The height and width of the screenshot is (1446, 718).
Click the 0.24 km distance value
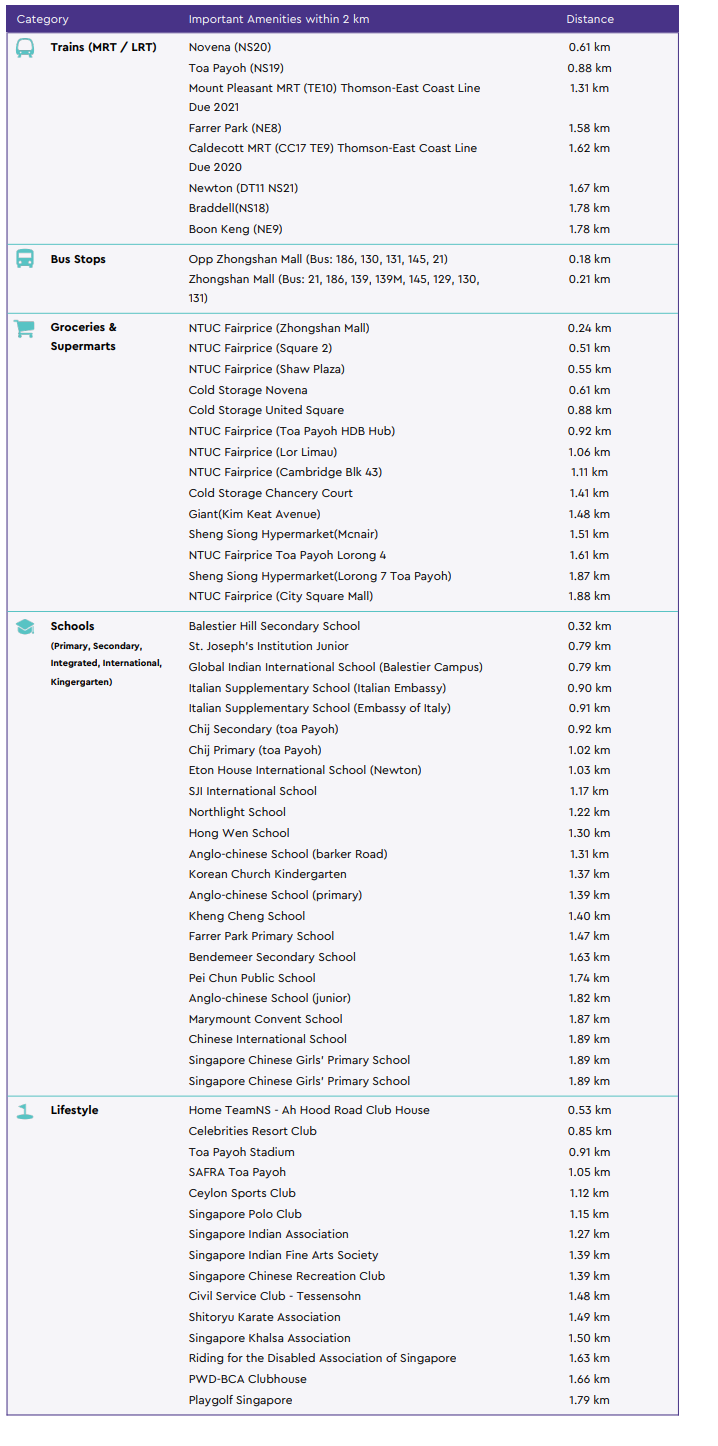click(590, 328)
